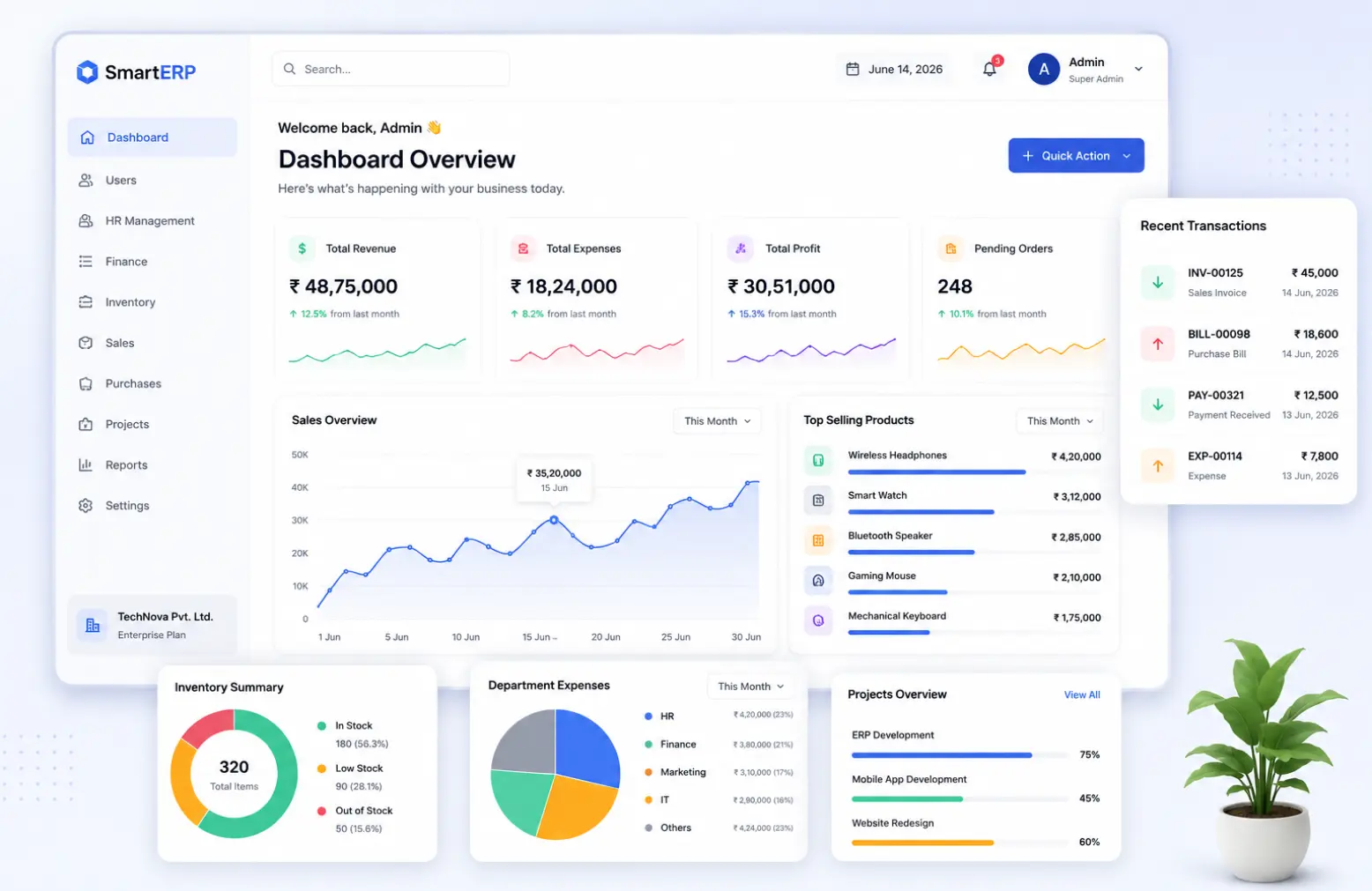Click the calendar icon beside June 14, 2026

[x=853, y=69]
